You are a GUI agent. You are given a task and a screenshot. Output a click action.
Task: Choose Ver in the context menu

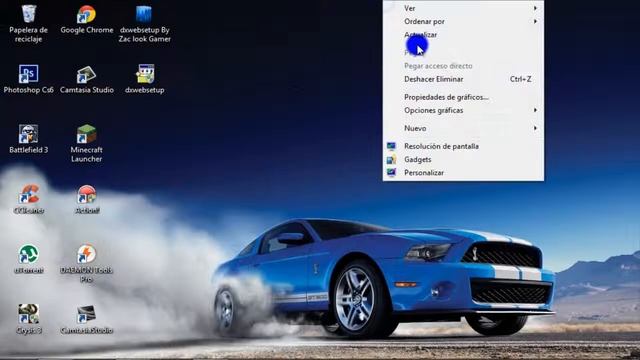pyautogui.click(x=463, y=8)
